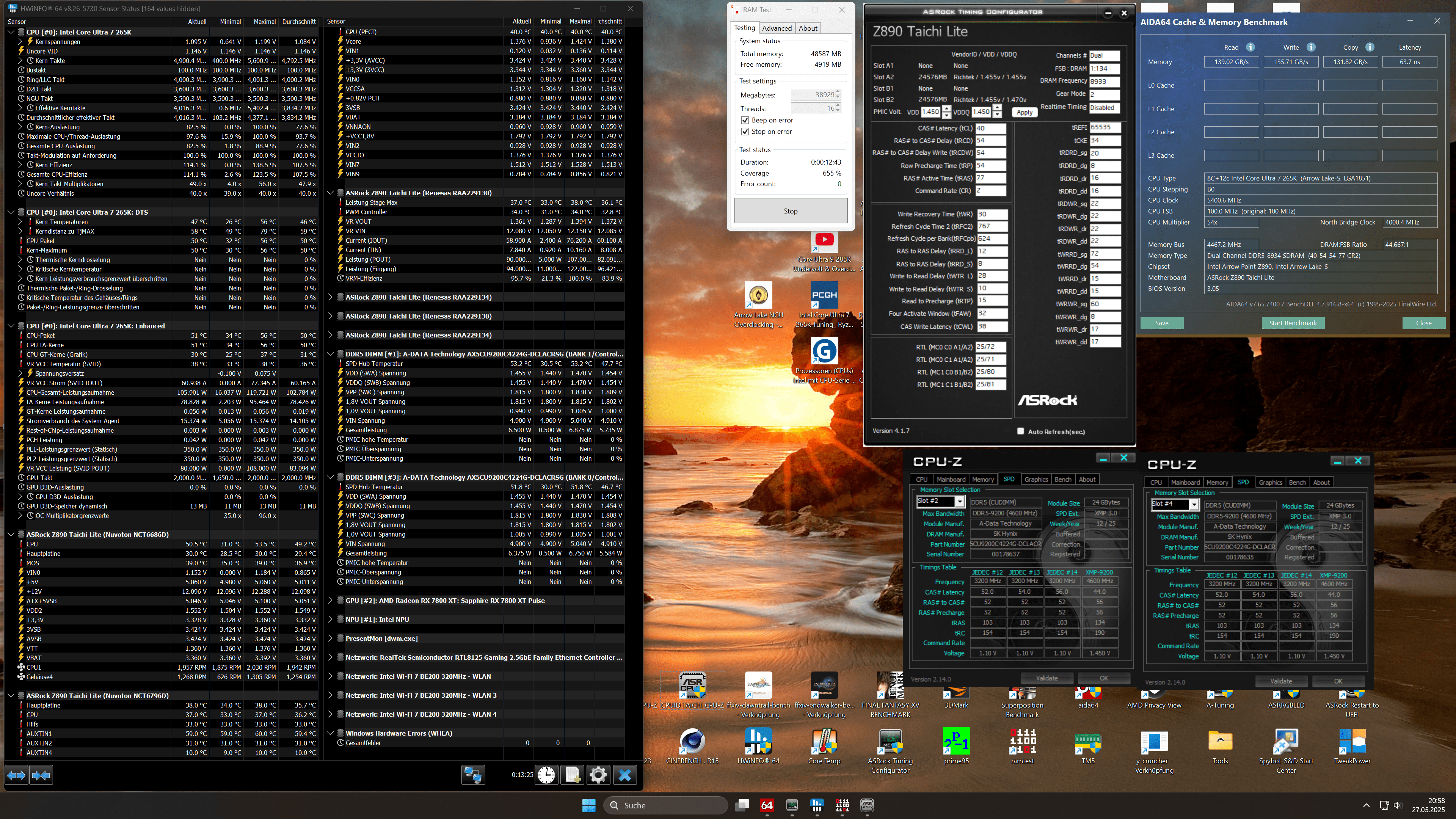Uncheck Beep on error checkbox
Viewport: 1456px width, 819px height.
tap(745, 121)
